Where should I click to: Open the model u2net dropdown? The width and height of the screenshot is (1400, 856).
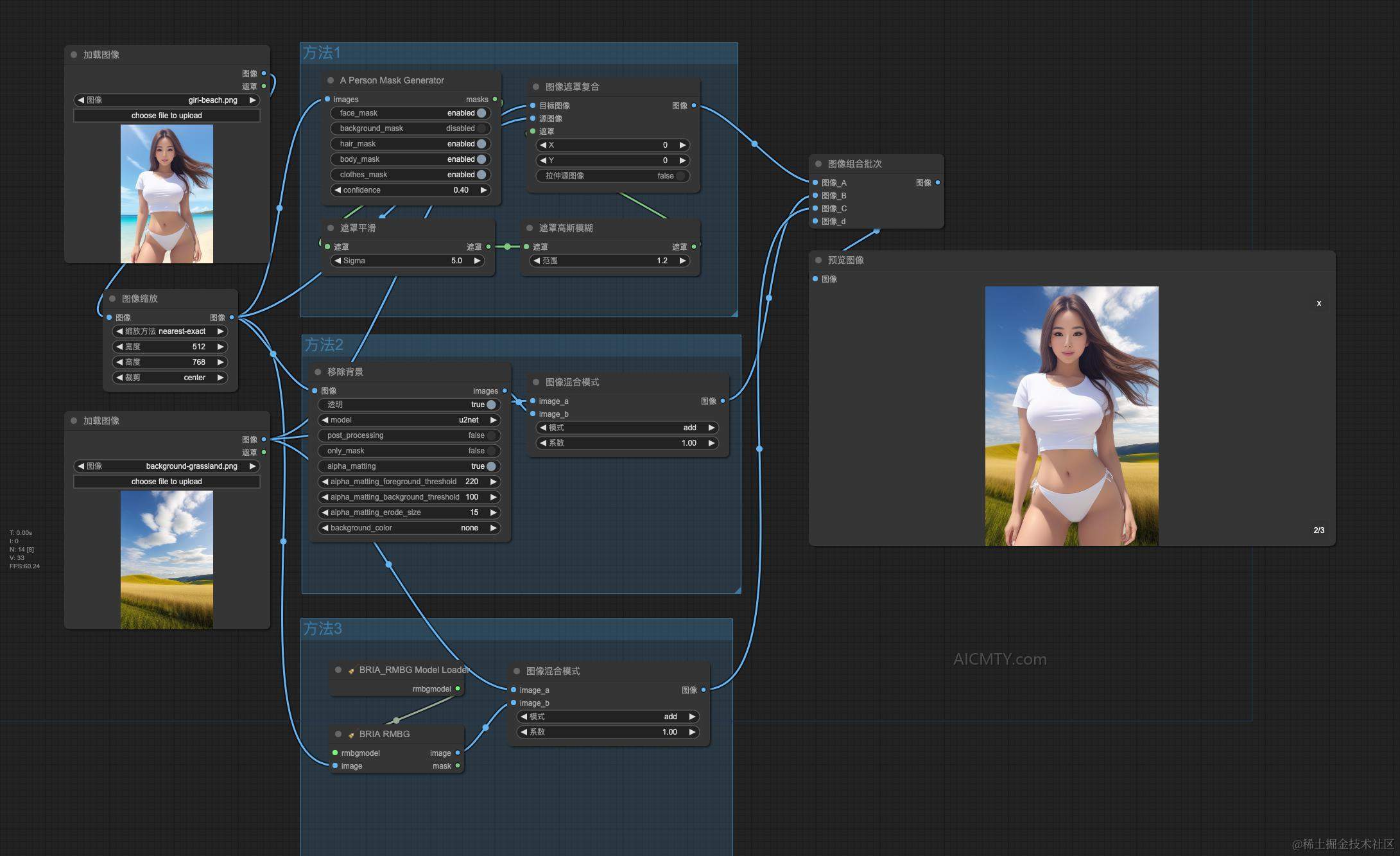click(x=410, y=420)
